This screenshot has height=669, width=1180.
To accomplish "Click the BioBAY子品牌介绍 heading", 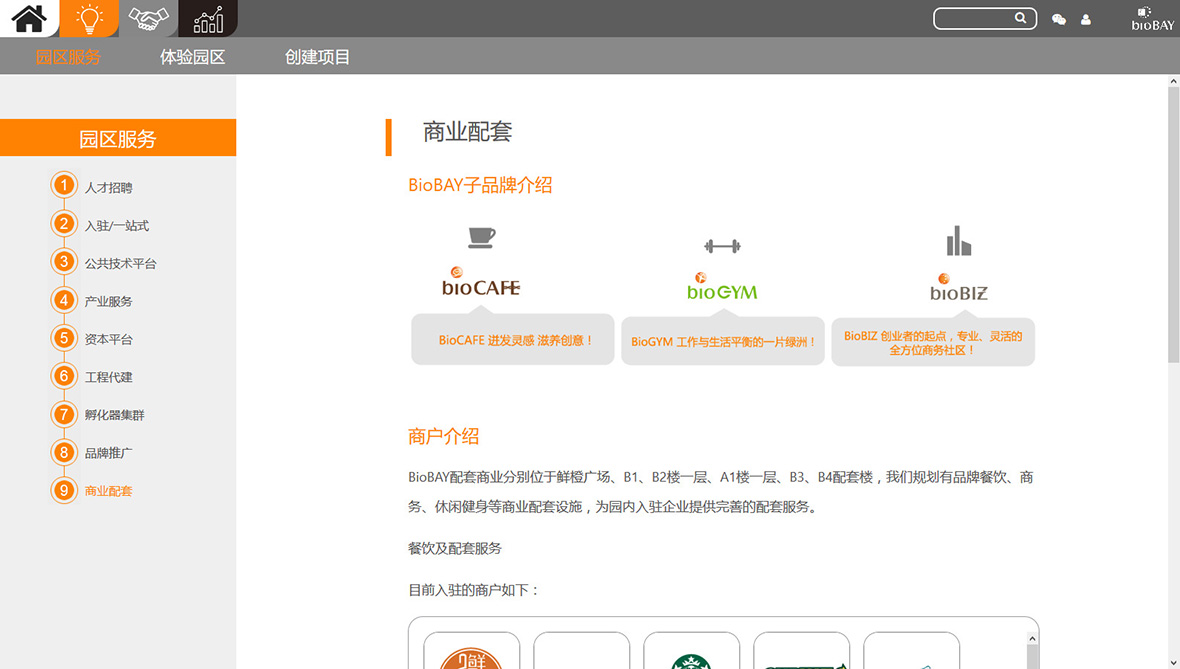I will coord(480,185).
